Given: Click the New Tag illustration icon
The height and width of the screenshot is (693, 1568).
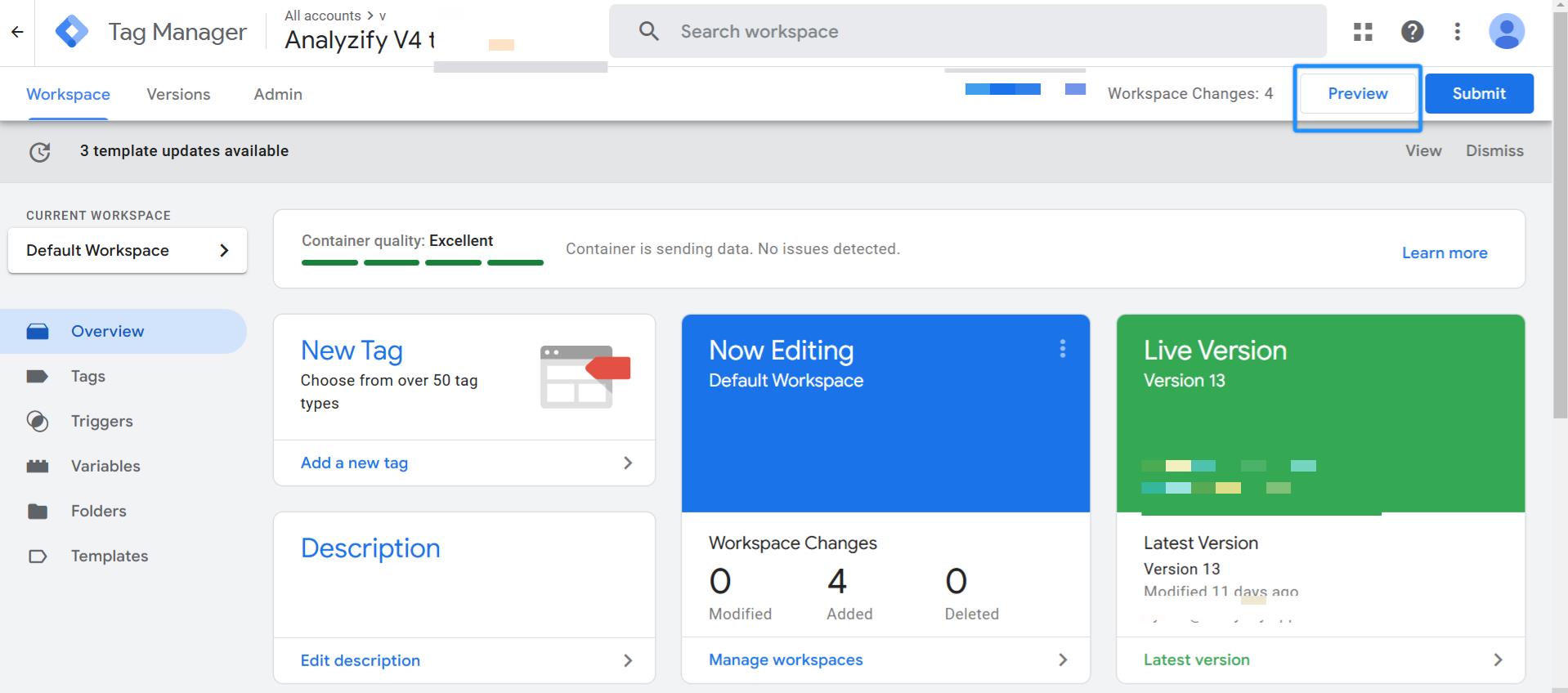Looking at the screenshot, I should click(585, 377).
